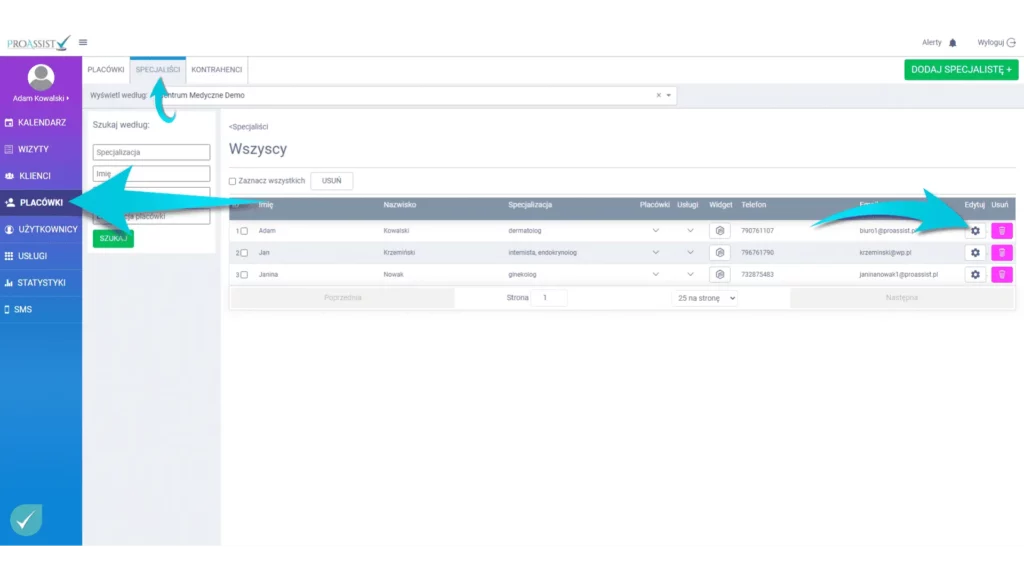This screenshot has height=576, width=1024.
Task: Click the user avatar icon
Action: coord(41,77)
